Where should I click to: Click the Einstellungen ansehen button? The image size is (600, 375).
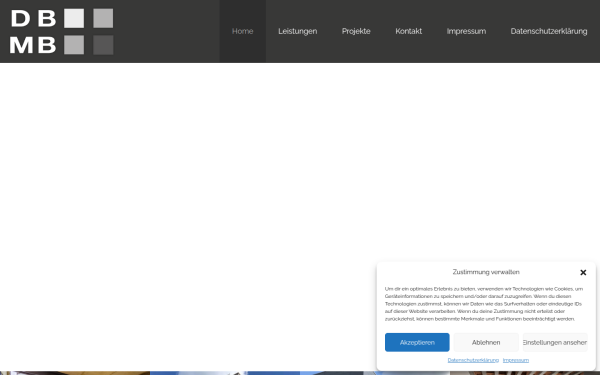[555, 342]
